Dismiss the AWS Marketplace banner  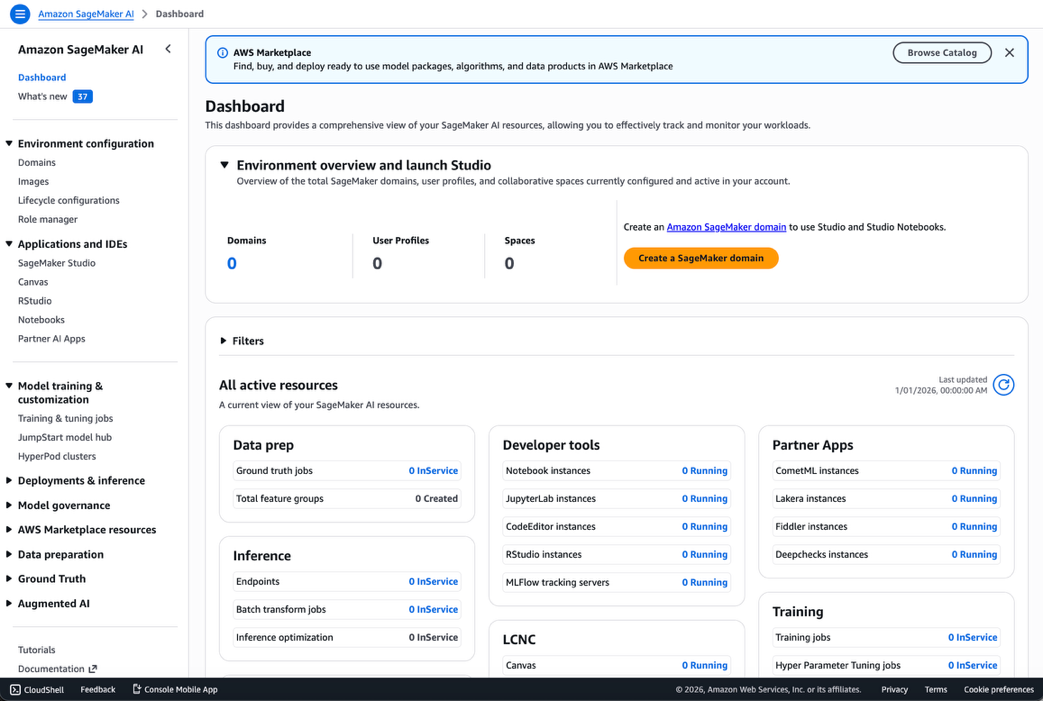coord(1009,53)
